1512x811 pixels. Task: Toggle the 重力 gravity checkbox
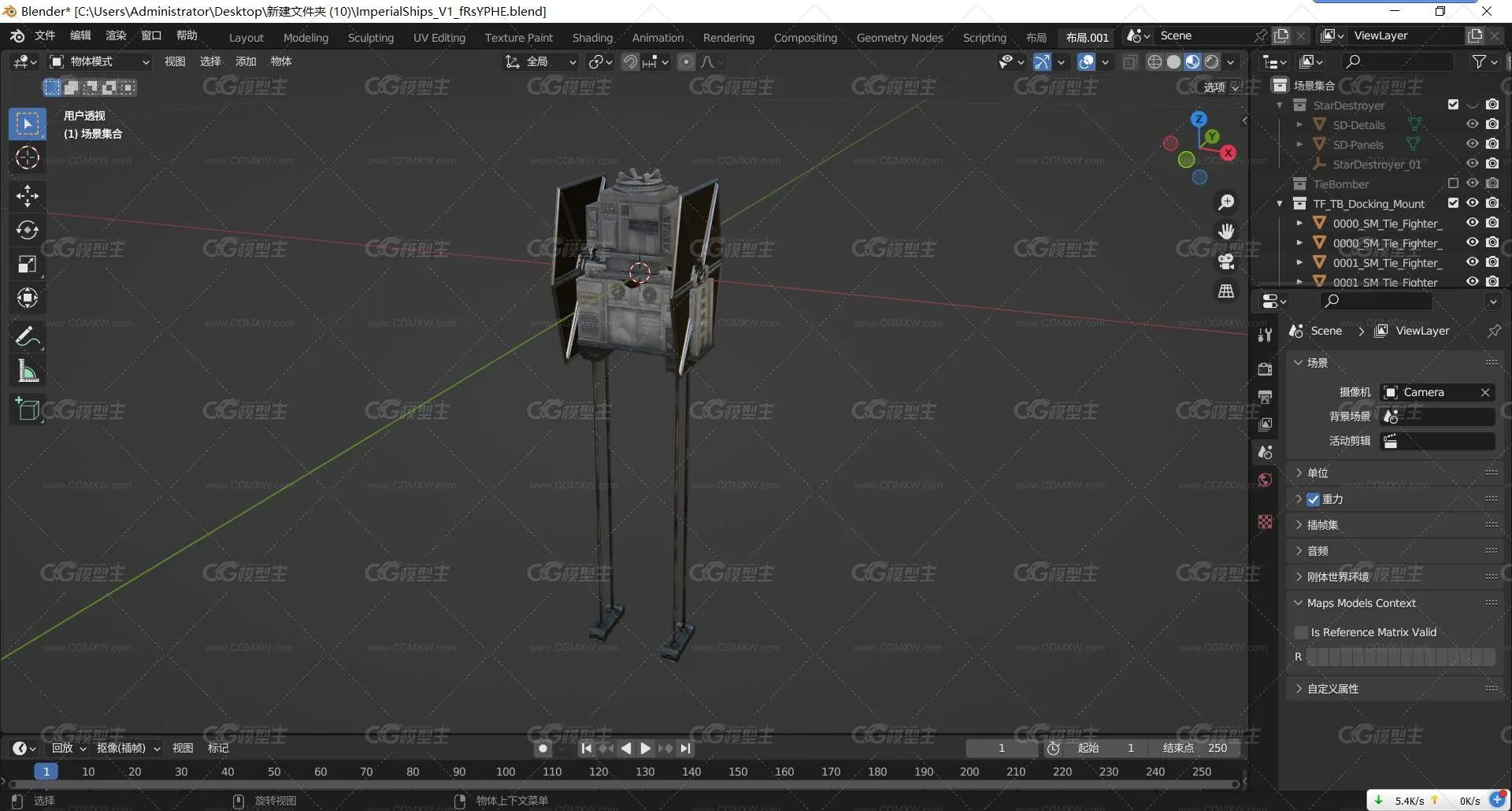tap(1313, 499)
